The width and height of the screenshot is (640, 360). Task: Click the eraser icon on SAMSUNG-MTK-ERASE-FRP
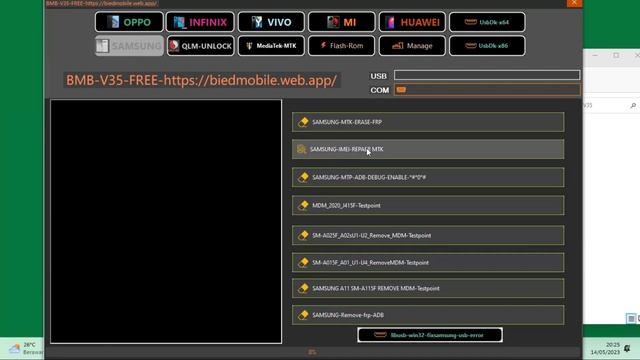pyautogui.click(x=303, y=122)
